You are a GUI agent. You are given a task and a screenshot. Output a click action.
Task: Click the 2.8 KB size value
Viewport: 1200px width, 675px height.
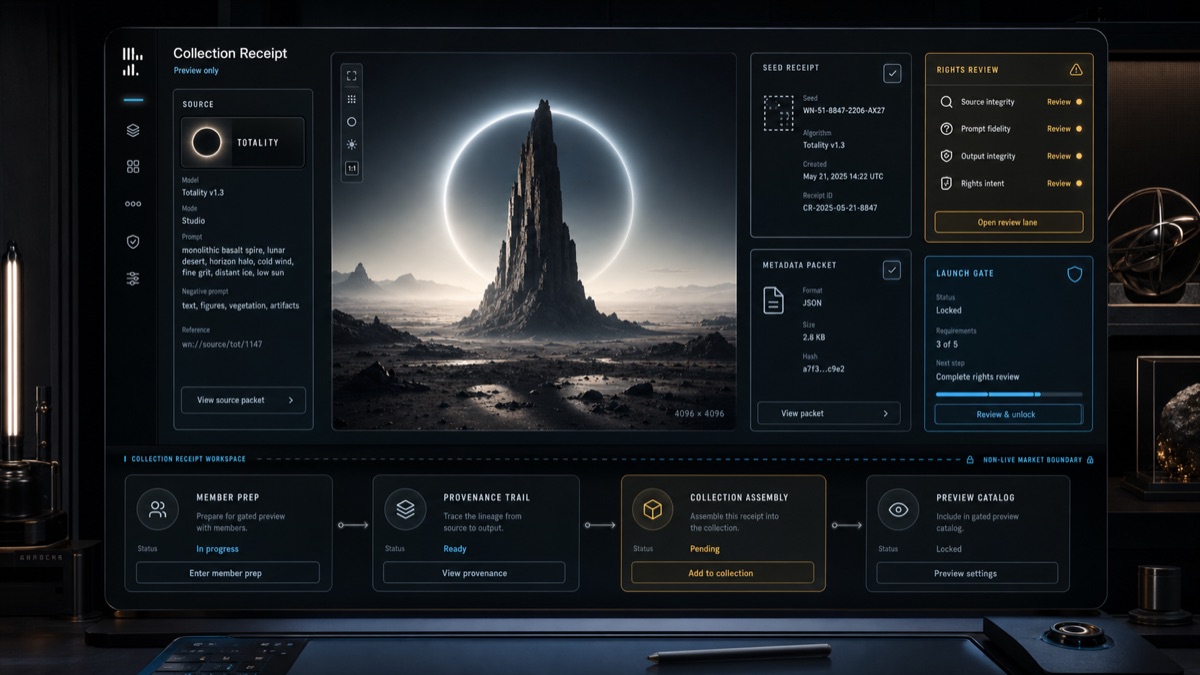(x=814, y=337)
